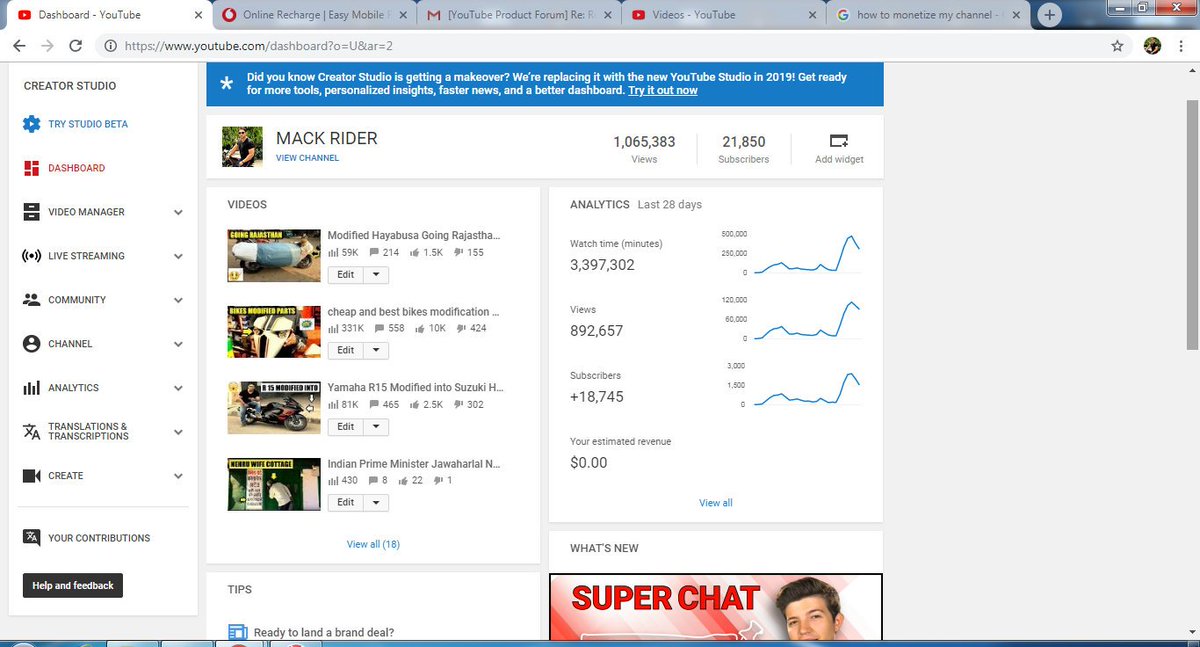This screenshot has height=647, width=1200.
Task: Click Edit button for Modified Hayabusa video
Action: click(x=345, y=274)
